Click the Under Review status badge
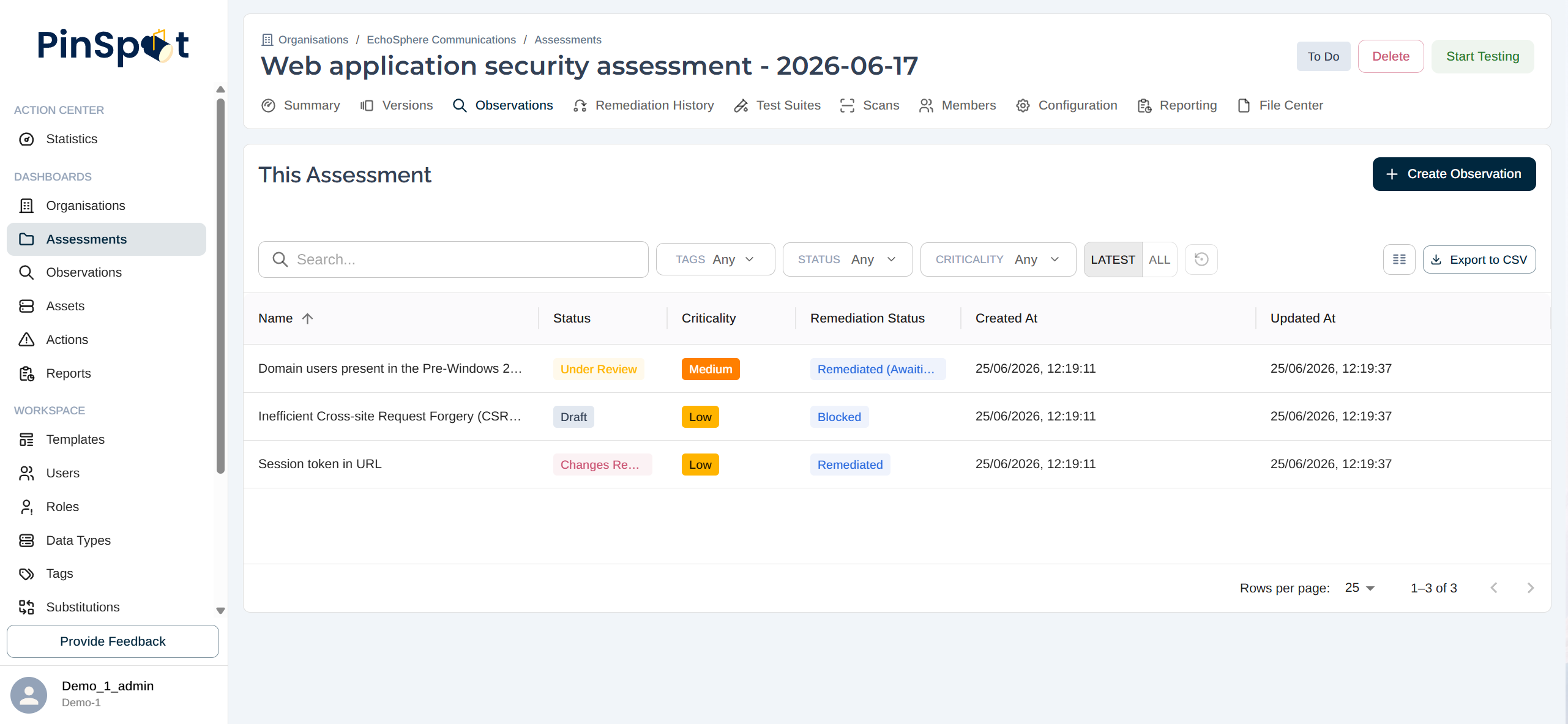 tap(599, 369)
